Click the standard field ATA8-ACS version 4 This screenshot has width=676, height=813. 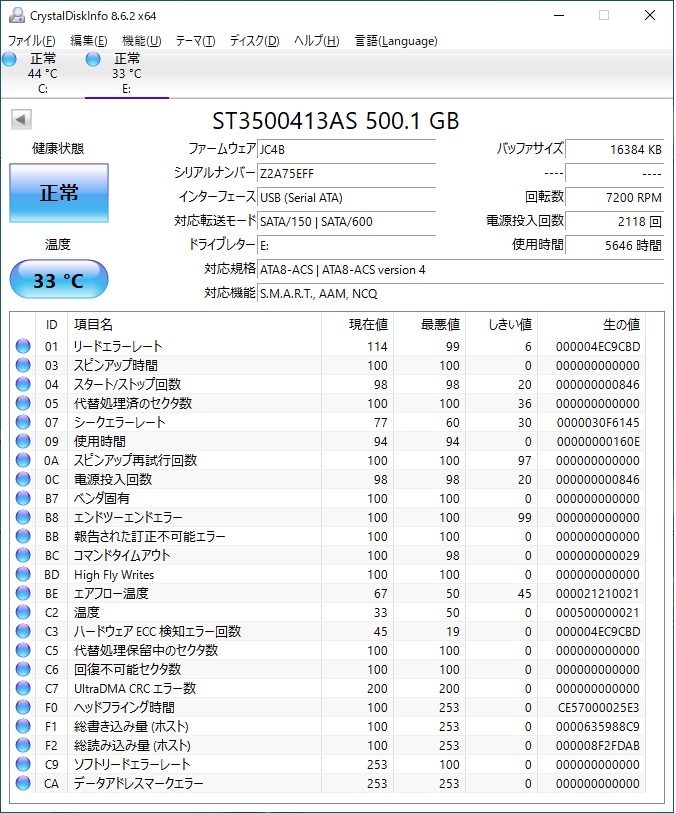point(460,270)
